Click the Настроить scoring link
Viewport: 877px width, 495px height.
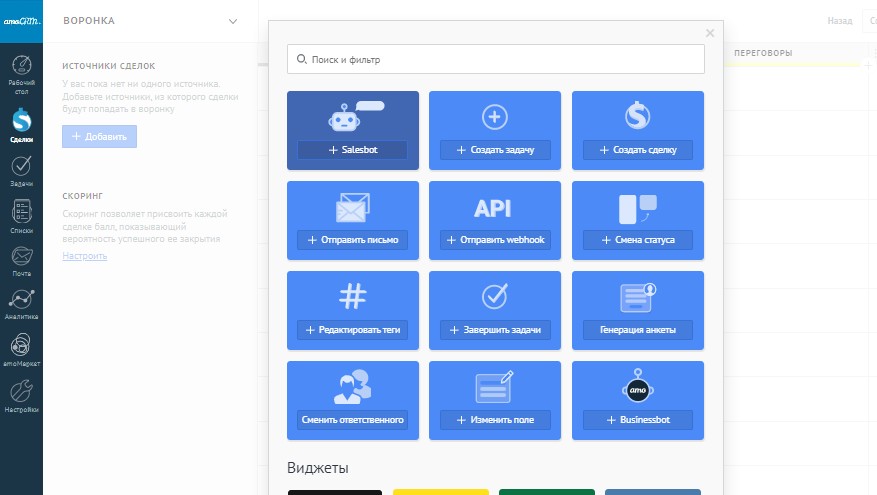(84, 256)
